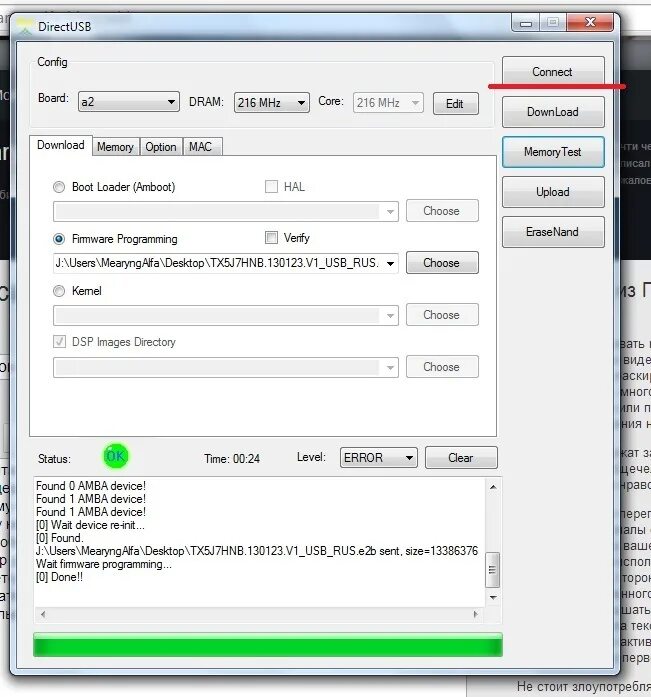Viewport: 651px width, 697px height.
Task: Toggle the HAL checkbox
Action: tap(271, 187)
